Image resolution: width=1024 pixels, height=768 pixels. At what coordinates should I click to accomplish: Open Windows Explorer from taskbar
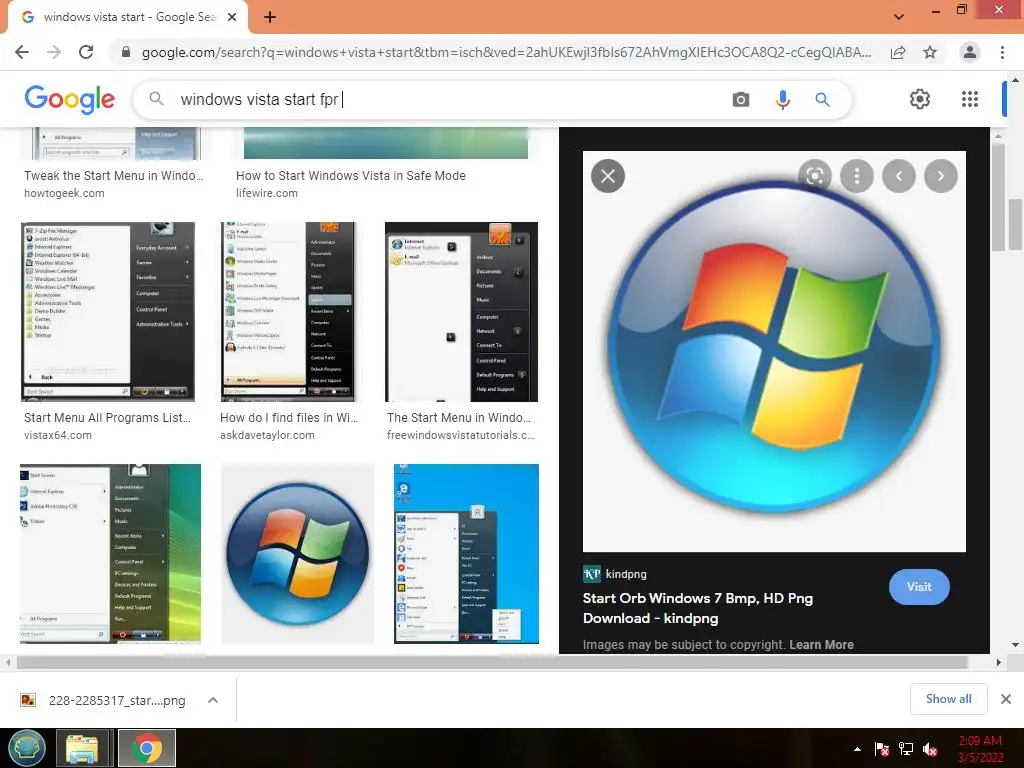coord(82,748)
